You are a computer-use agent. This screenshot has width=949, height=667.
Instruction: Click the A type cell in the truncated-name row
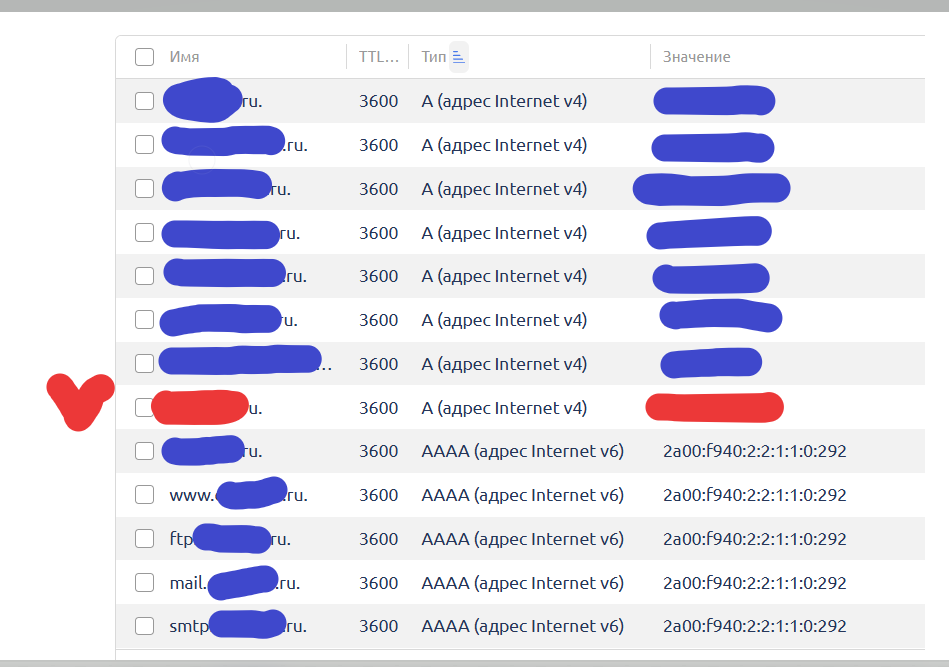[x=504, y=364]
